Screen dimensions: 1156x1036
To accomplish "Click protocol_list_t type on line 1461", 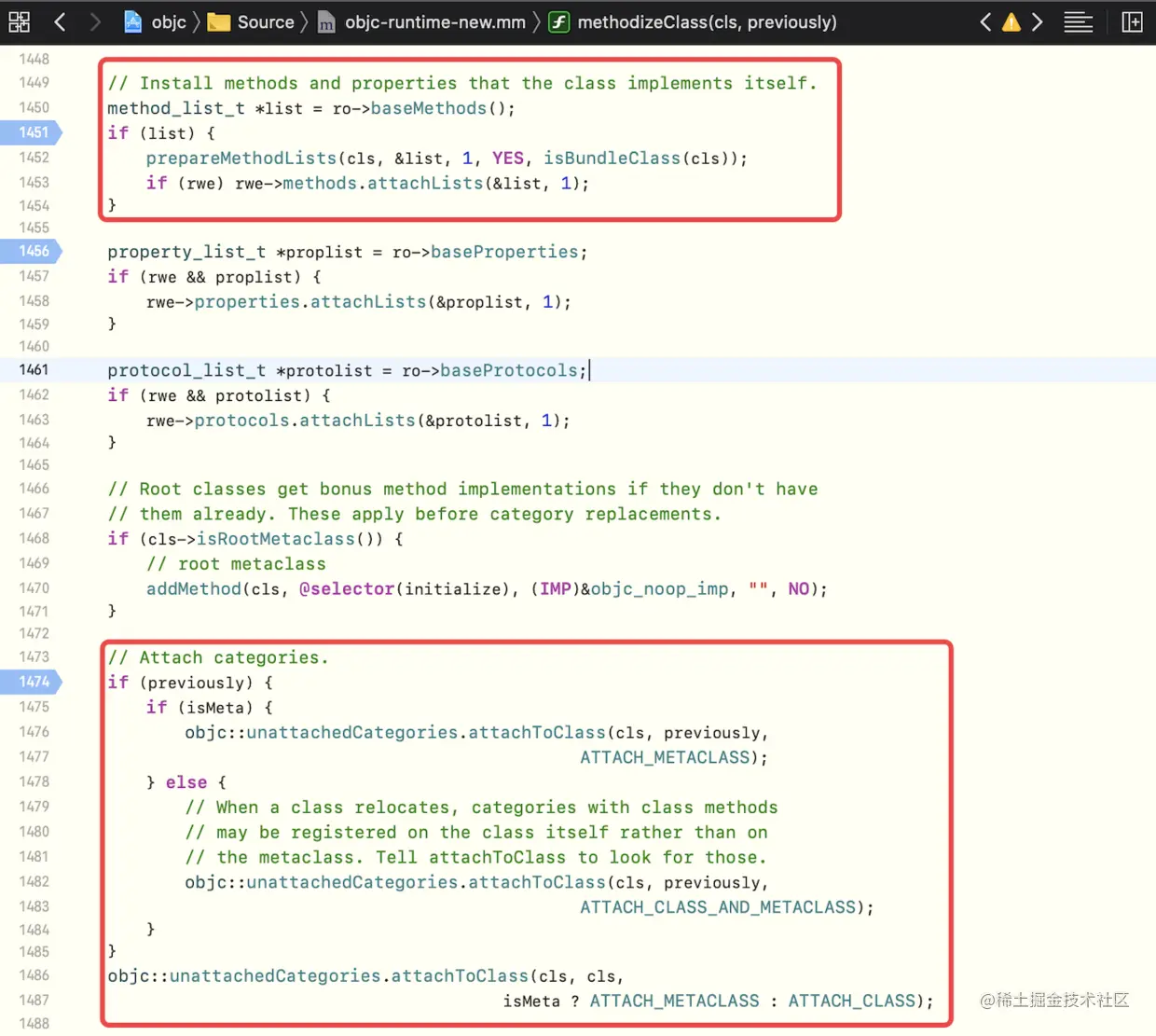I will click(186, 370).
